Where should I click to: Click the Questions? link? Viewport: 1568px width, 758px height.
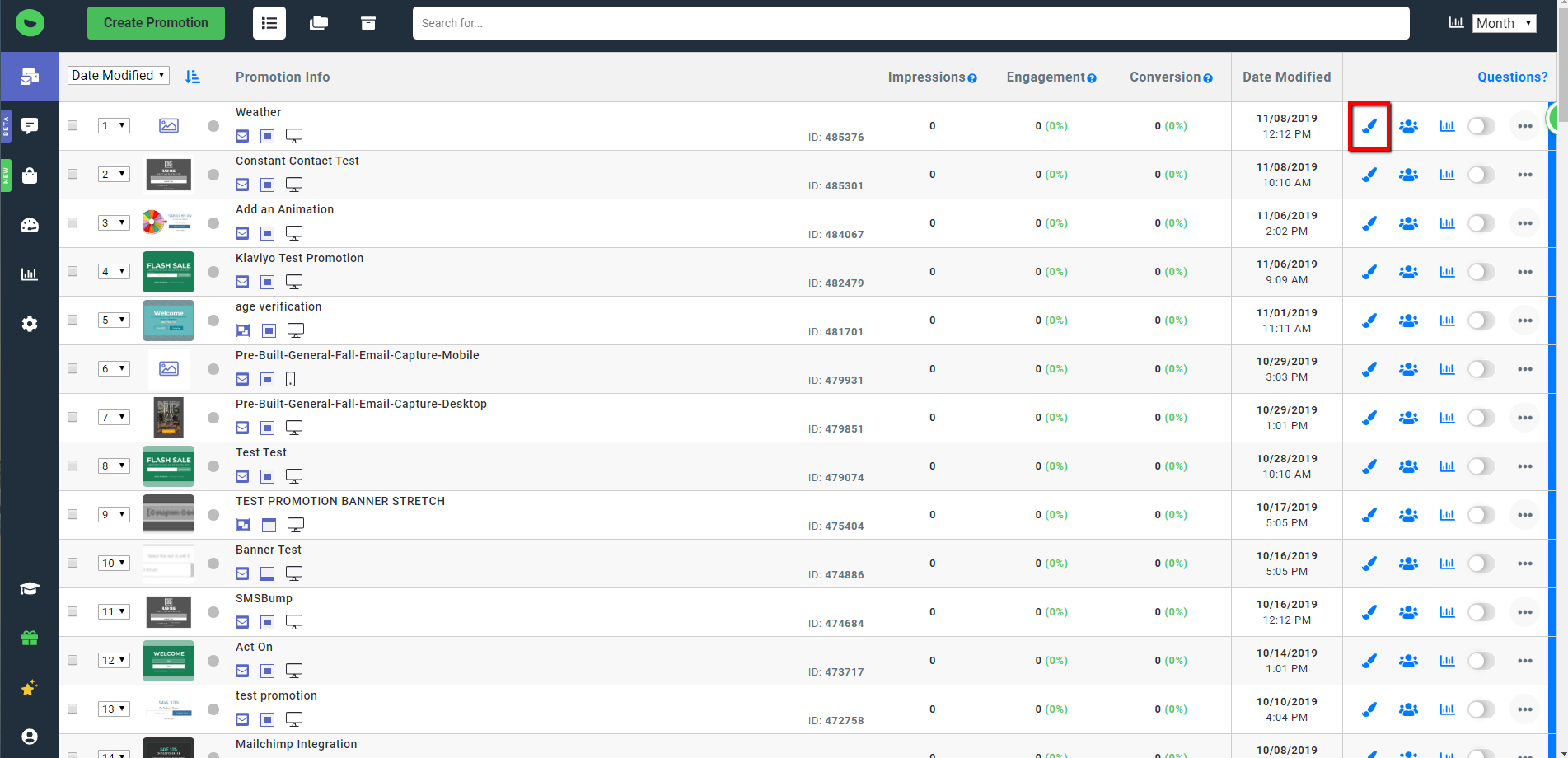click(x=1512, y=77)
